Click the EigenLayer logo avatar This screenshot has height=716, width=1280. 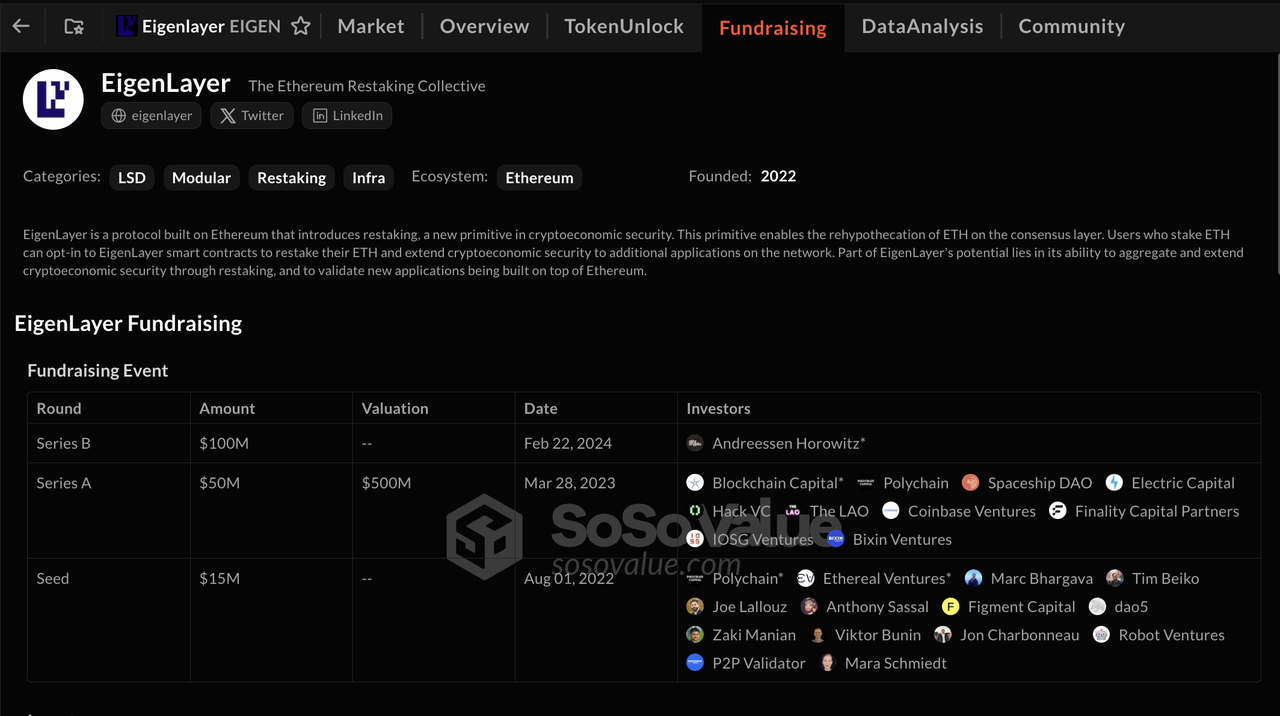tap(53, 99)
